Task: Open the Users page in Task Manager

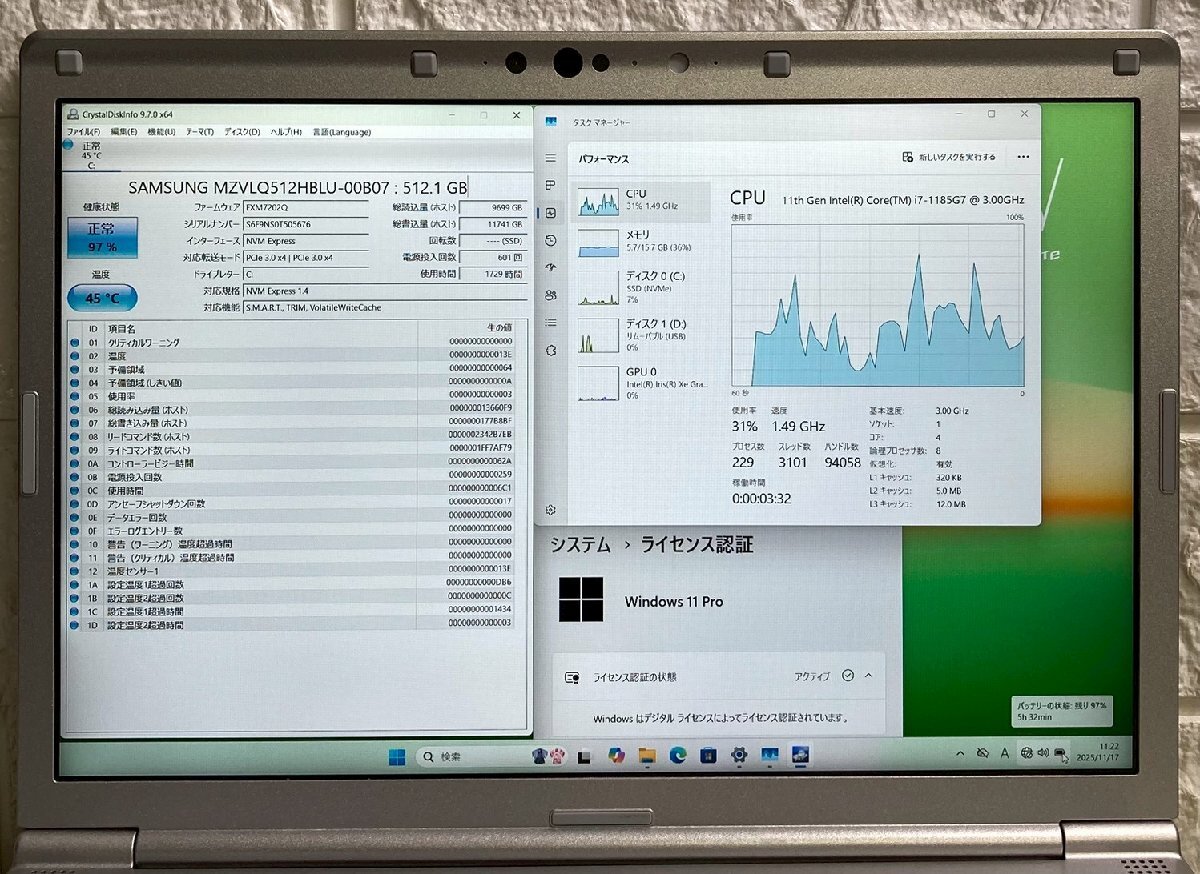Action: (x=551, y=295)
